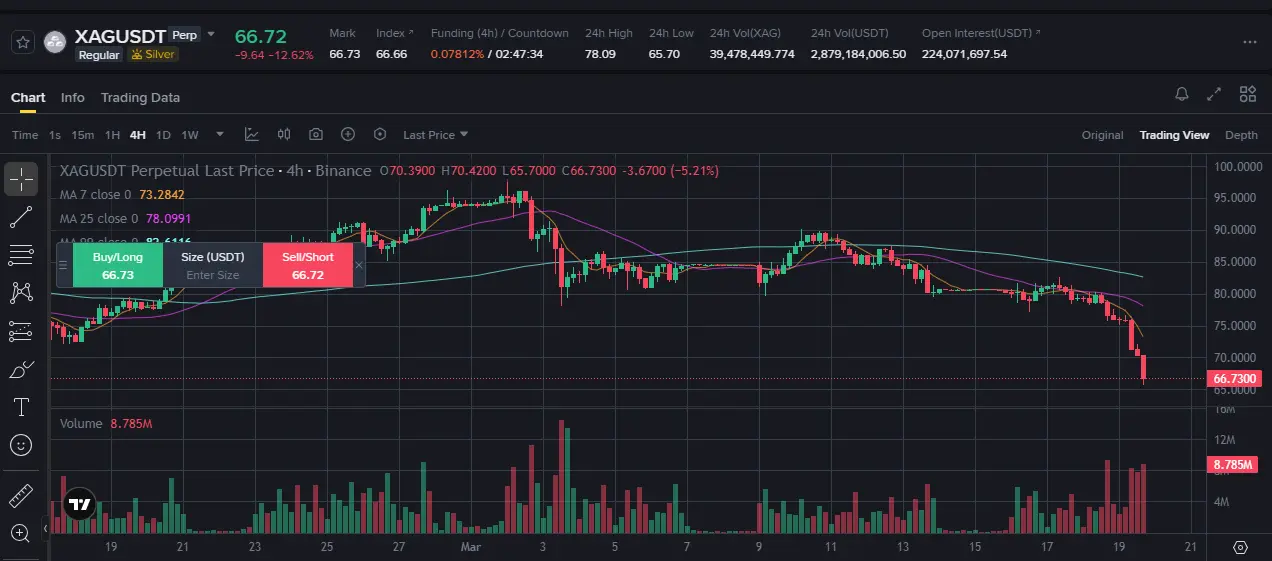
Task: Click the plus-circle icon in the chart toolbar
Action: pos(348,134)
